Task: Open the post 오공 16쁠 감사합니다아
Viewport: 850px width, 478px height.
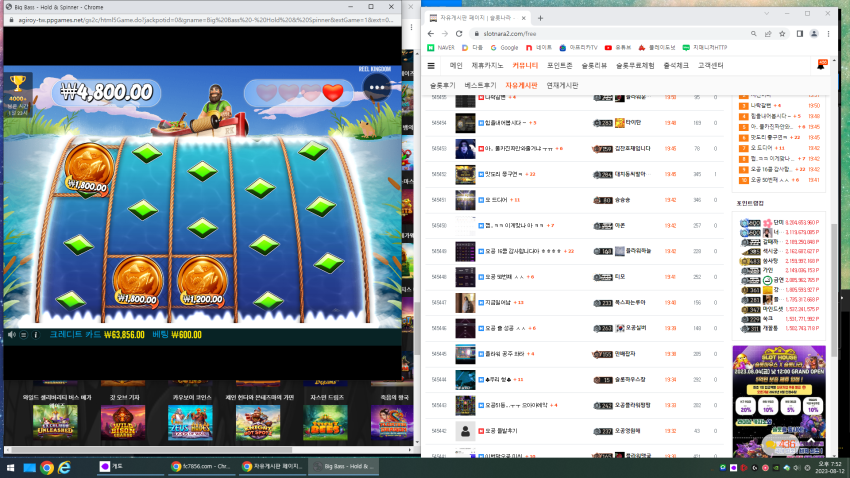Action: coord(523,251)
